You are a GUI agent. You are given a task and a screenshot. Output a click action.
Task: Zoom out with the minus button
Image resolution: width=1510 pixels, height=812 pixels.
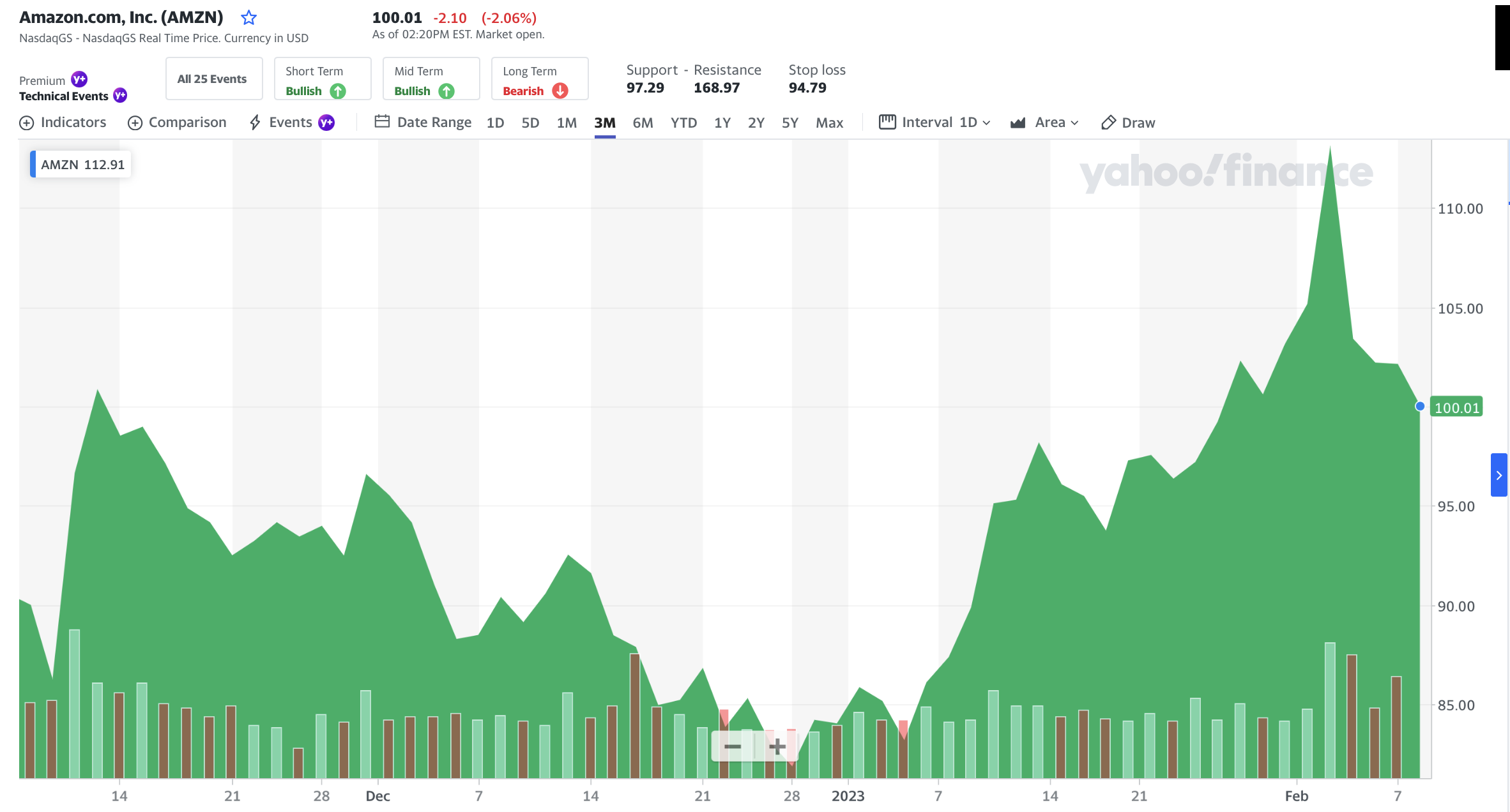click(x=733, y=746)
